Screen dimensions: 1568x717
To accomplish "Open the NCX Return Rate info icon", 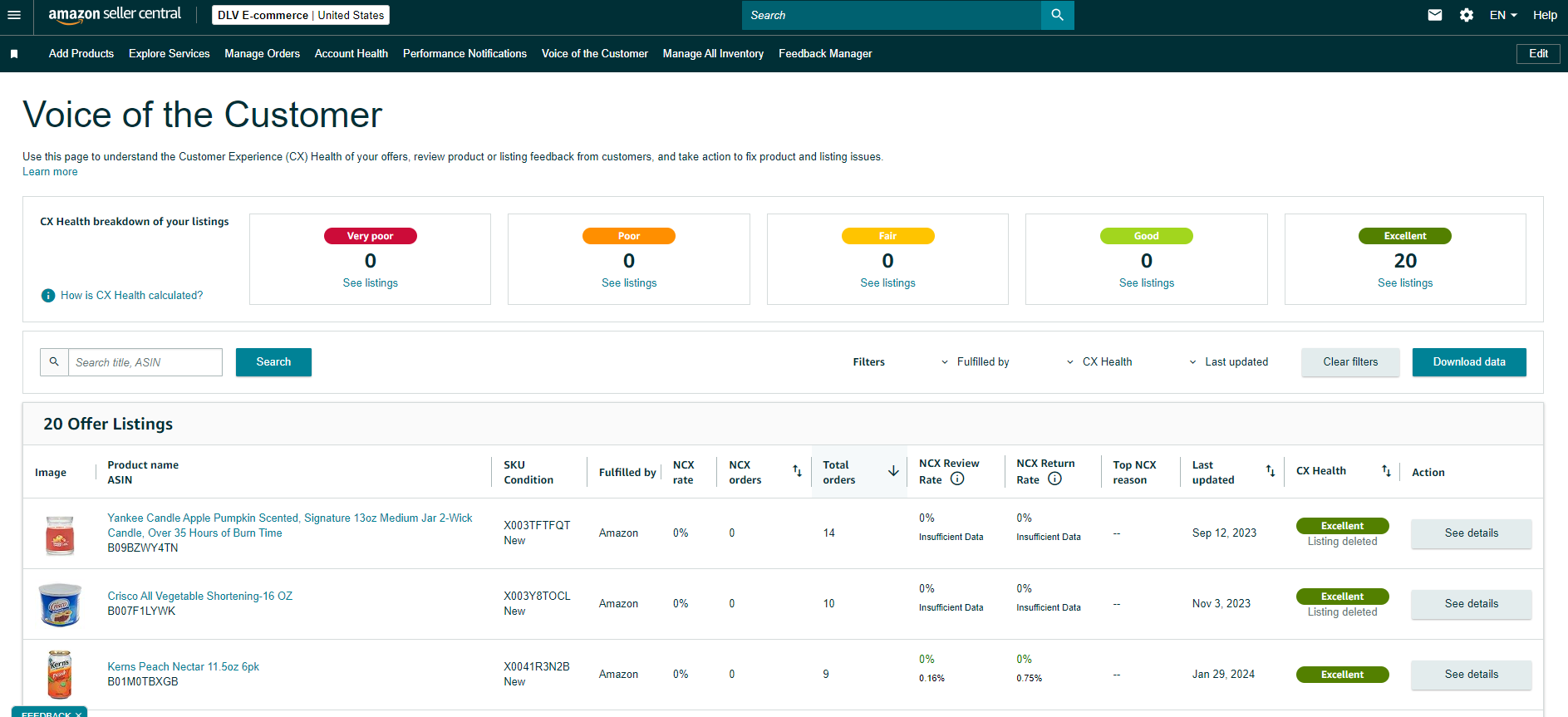I will [x=1054, y=479].
